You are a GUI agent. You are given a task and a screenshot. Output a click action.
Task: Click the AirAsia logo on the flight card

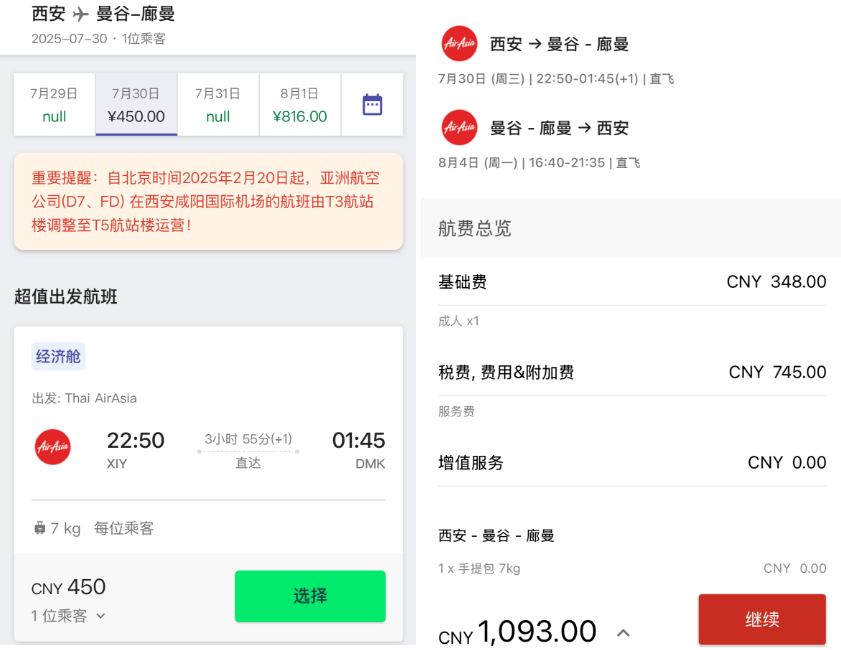(x=52, y=448)
